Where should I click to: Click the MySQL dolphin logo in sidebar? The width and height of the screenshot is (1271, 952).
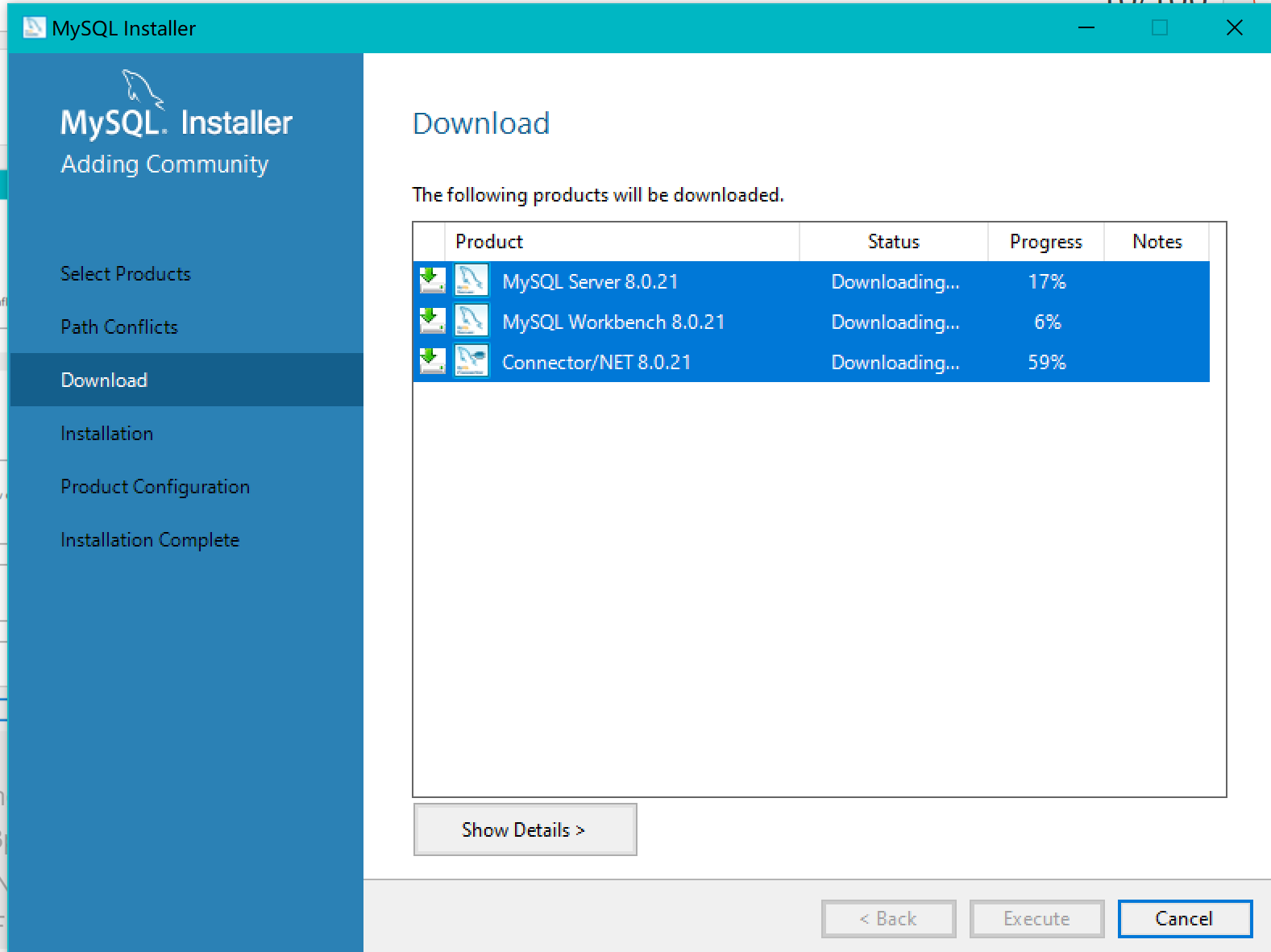pyautogui.click(x=143, y=89)
